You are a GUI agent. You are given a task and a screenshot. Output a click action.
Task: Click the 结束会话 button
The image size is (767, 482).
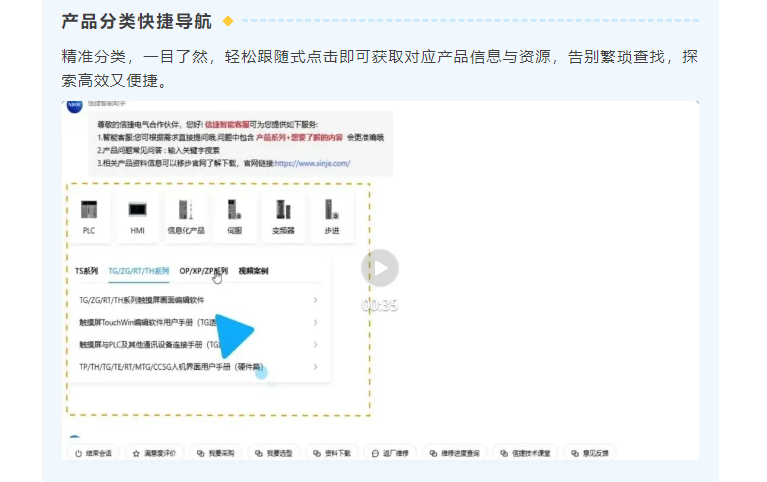click(x=94, y=453)
